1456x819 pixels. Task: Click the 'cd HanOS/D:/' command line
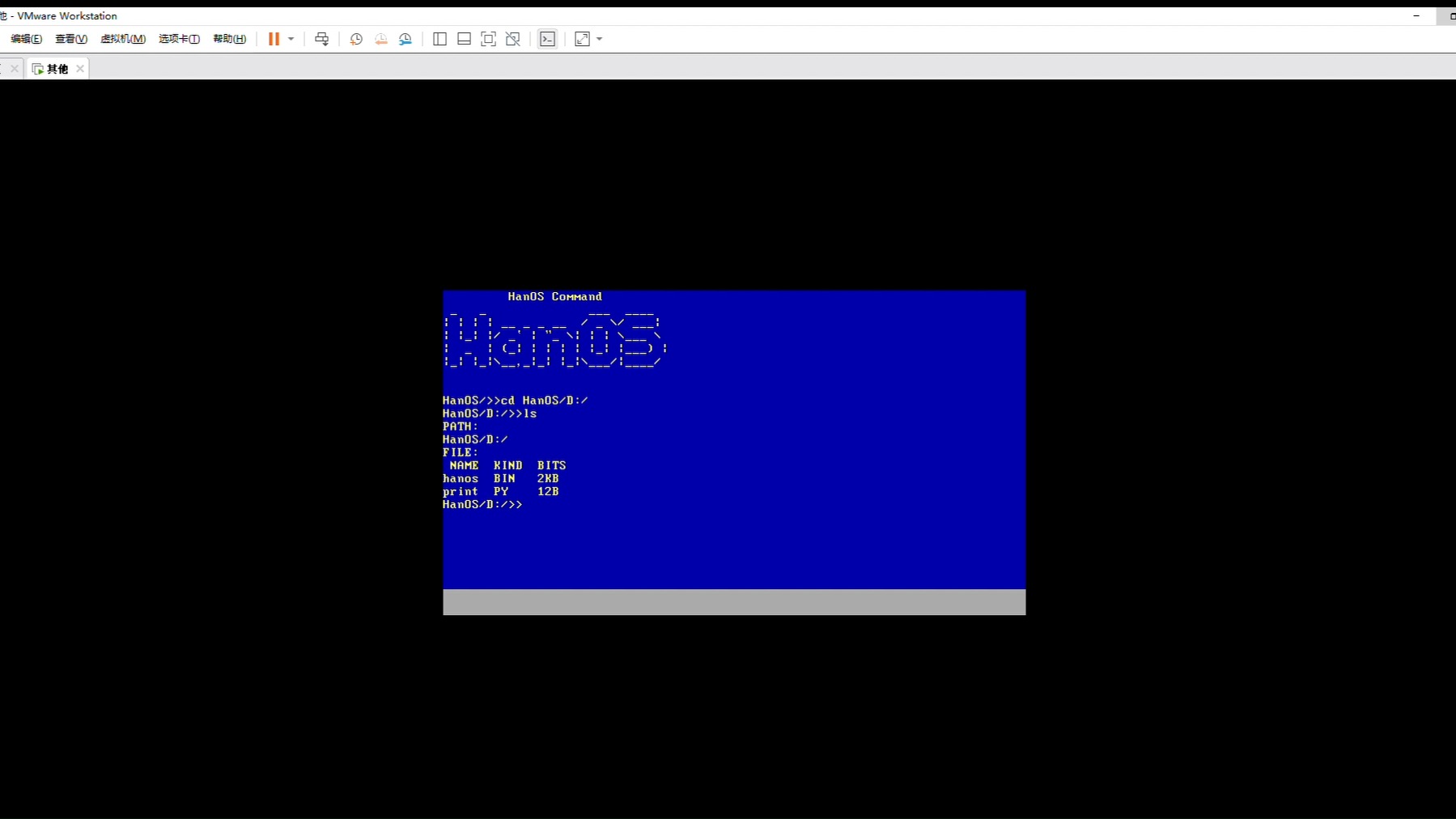[516, 400]
